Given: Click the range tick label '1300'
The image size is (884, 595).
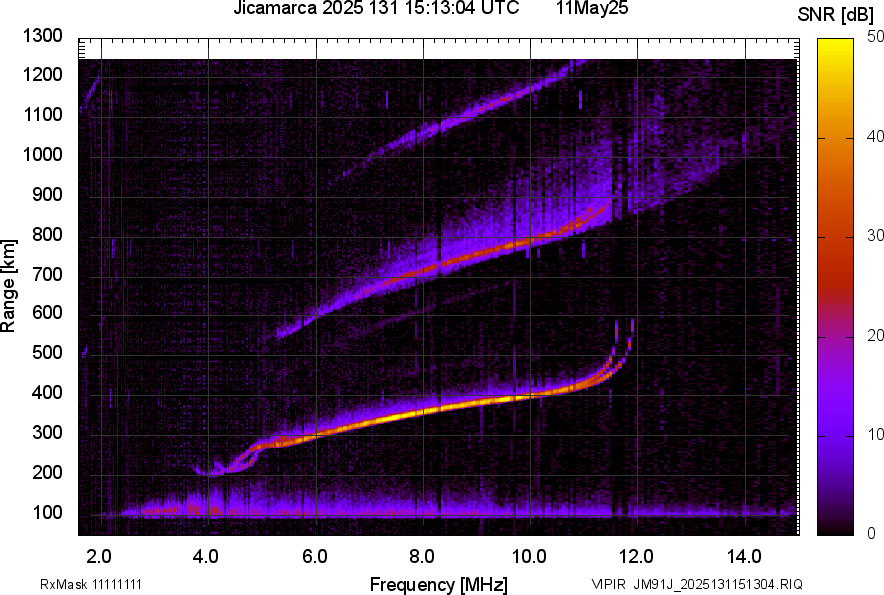Looking at the screenshot, I should [x=42, y=36].
